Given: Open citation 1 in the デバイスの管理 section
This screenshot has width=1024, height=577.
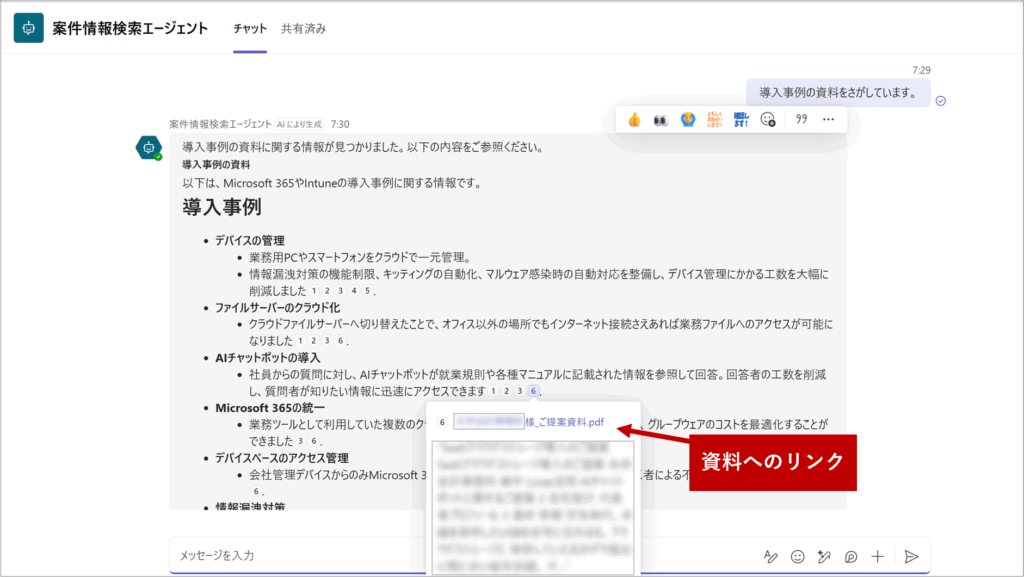Looking at the screenshot, I should coord(314,291).
